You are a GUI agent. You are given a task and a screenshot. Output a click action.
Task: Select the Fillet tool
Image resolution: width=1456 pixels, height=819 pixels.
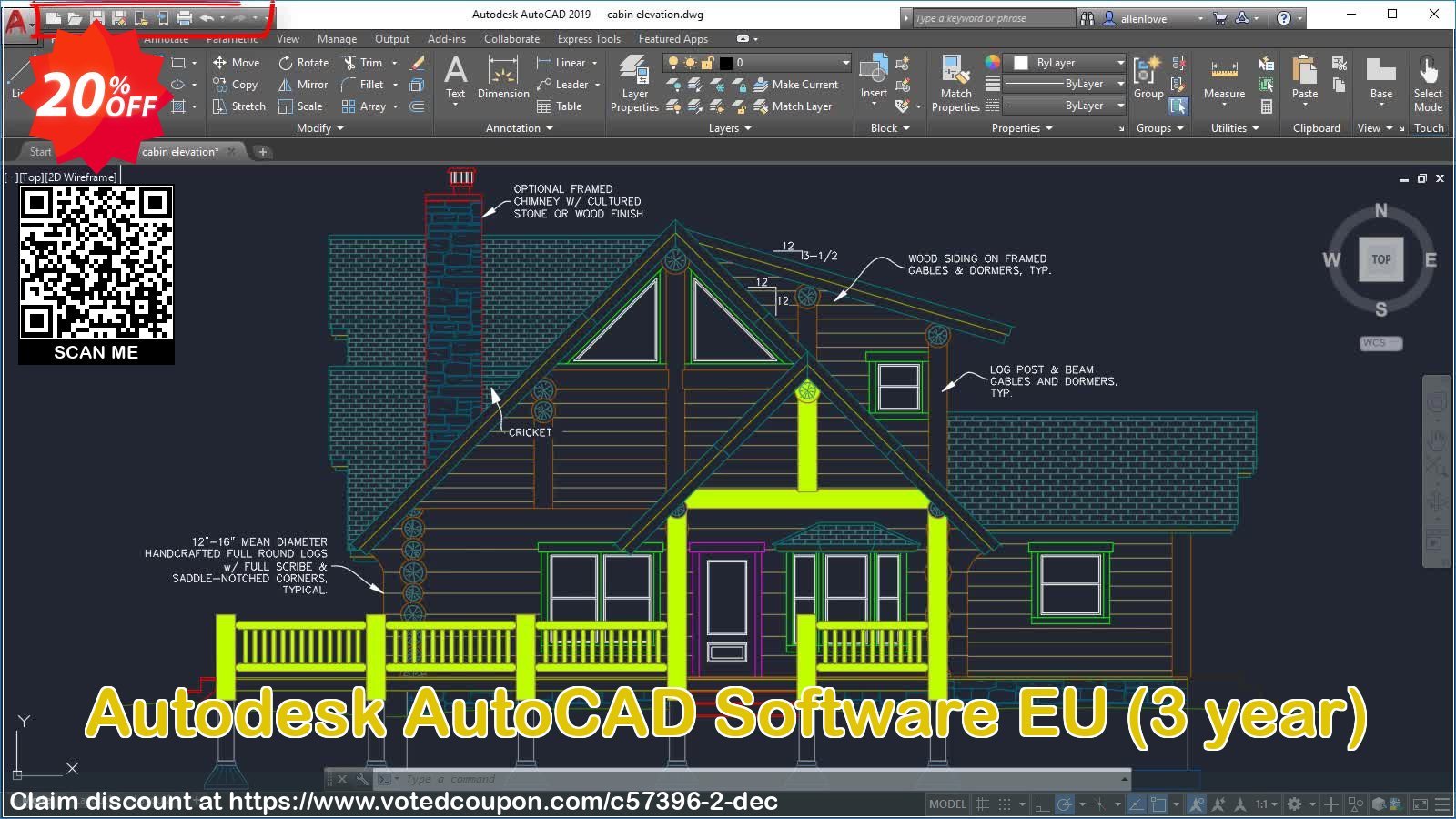362,85
